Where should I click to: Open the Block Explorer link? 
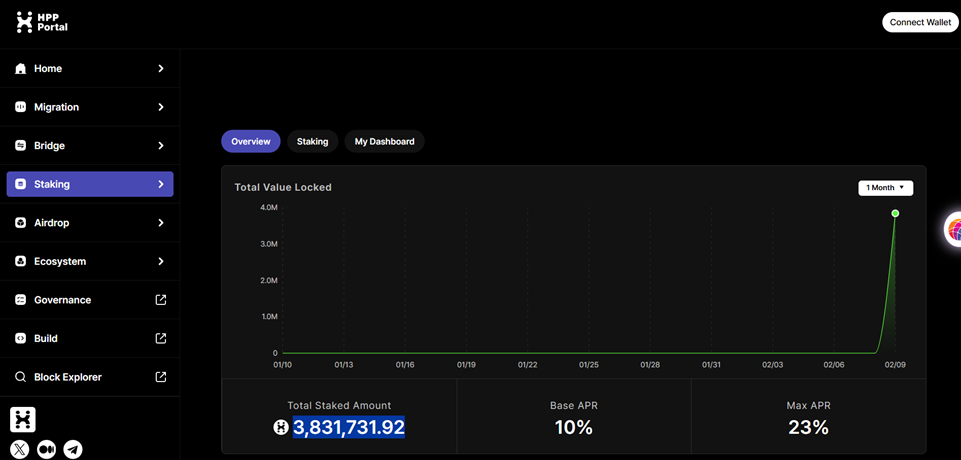(x=68, y=377)
